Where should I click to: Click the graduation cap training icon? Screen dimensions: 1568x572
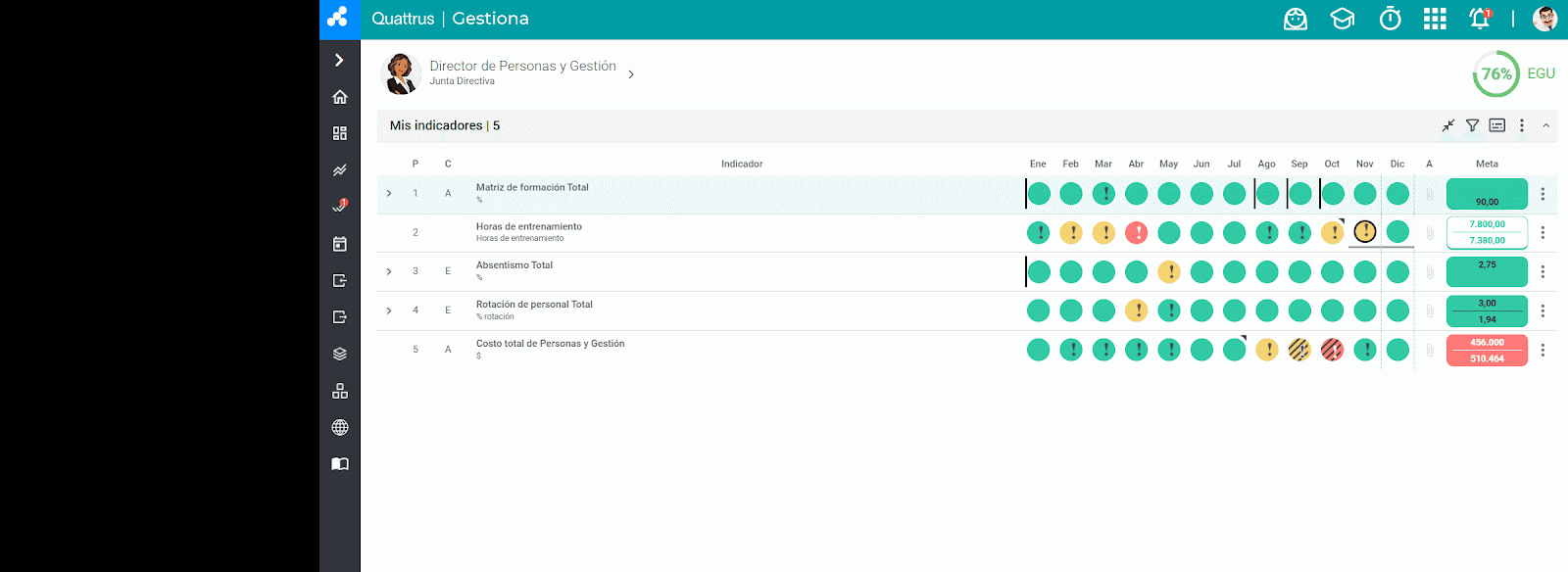[x=1342, y=19]
